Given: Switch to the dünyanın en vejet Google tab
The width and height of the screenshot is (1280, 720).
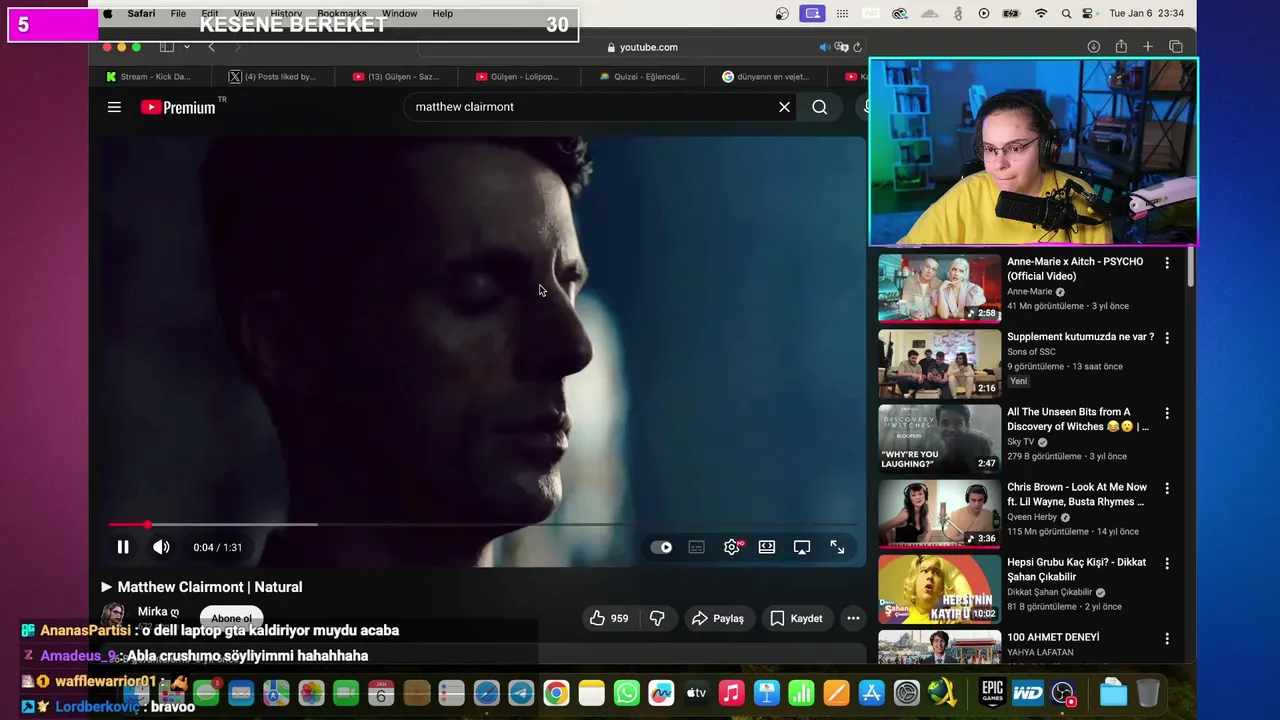Looking at the screenshot, I should tap(765, 76).
